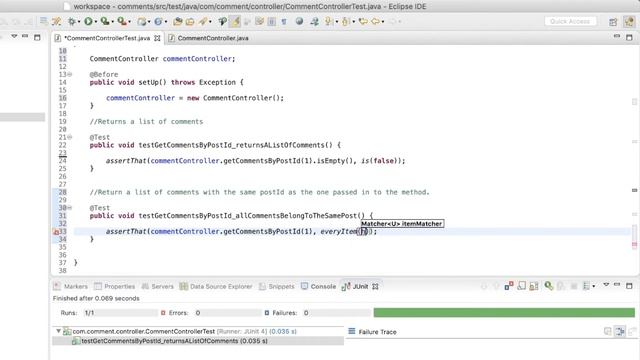
Task: Toggle Filter Stack Trace in Failure Trace
Action: [620, 331]
